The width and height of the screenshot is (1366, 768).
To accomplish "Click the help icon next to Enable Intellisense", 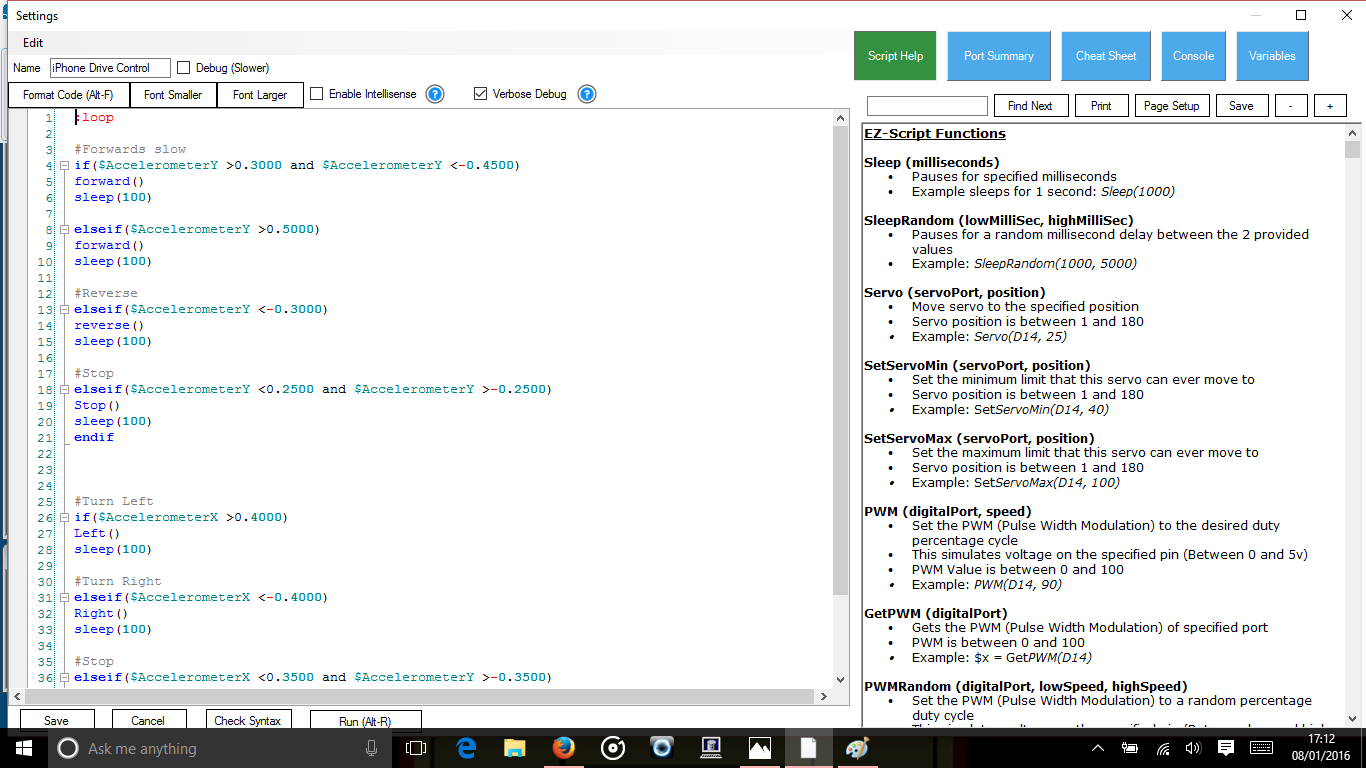I will 434,94.
